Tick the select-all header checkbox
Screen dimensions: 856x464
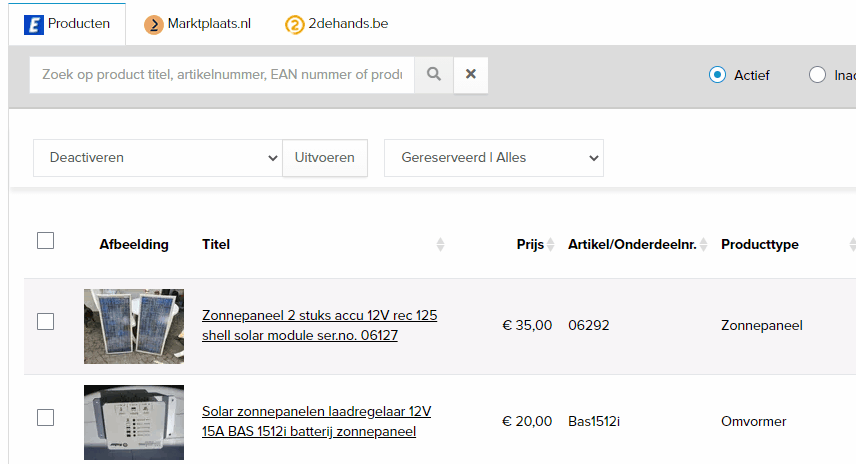point(45,240)
